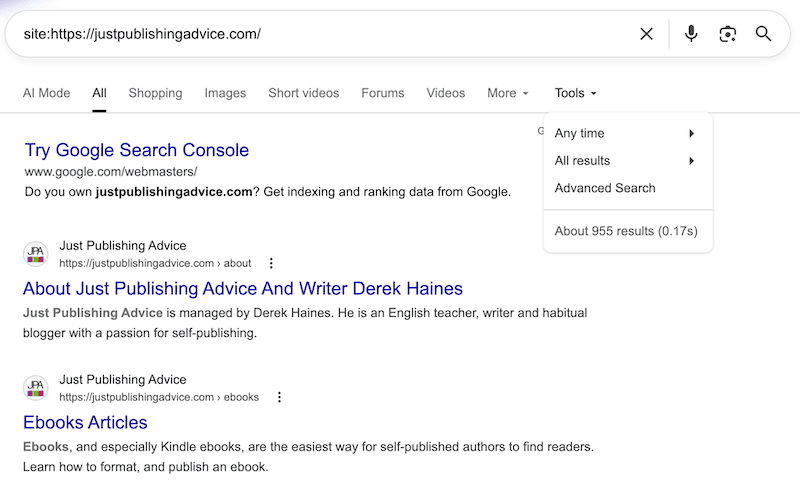Open three-dot menu beside the about result
The height and width of the screenshot is (489, 800).
271,263
